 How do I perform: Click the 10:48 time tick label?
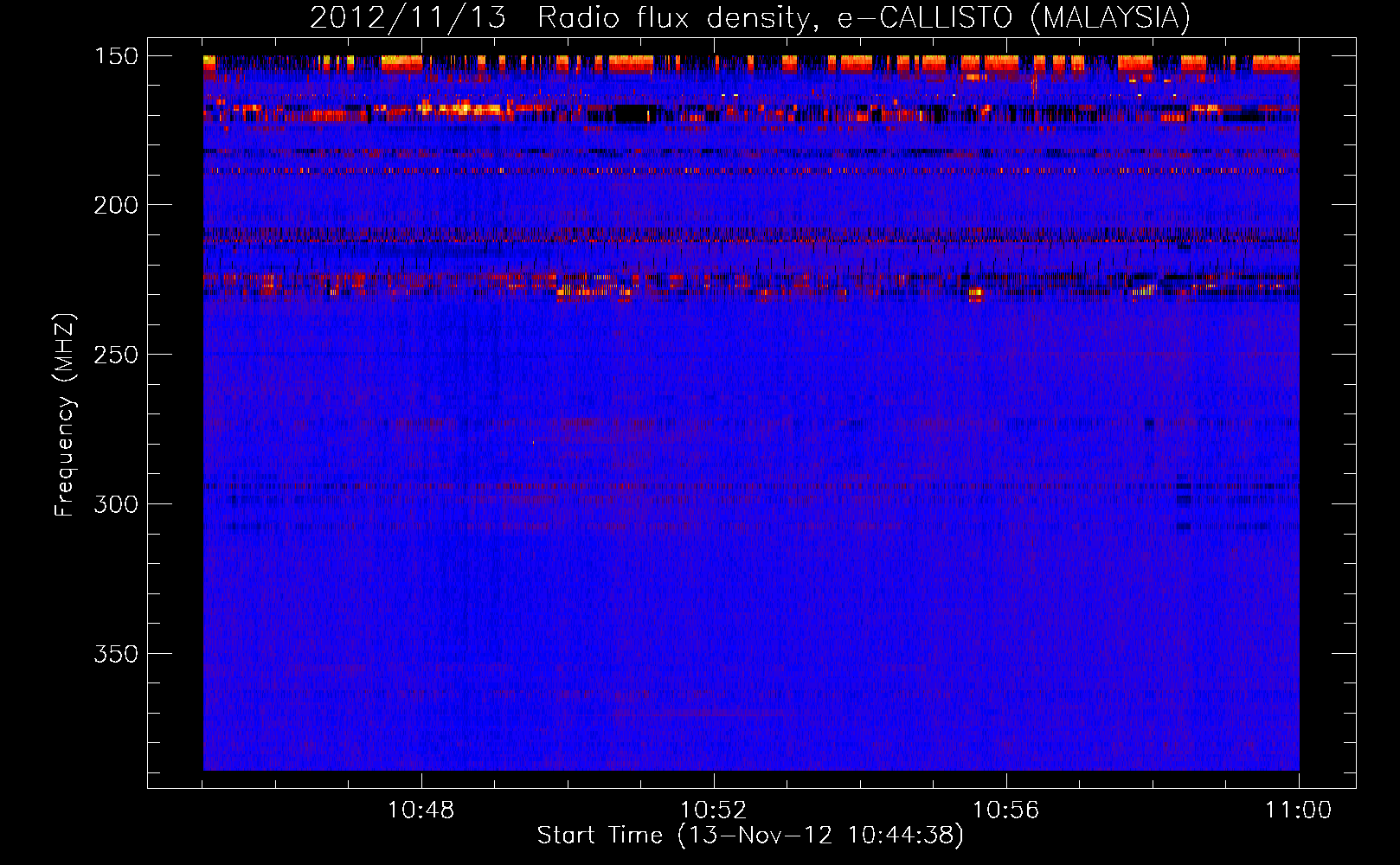coord(421,811)
